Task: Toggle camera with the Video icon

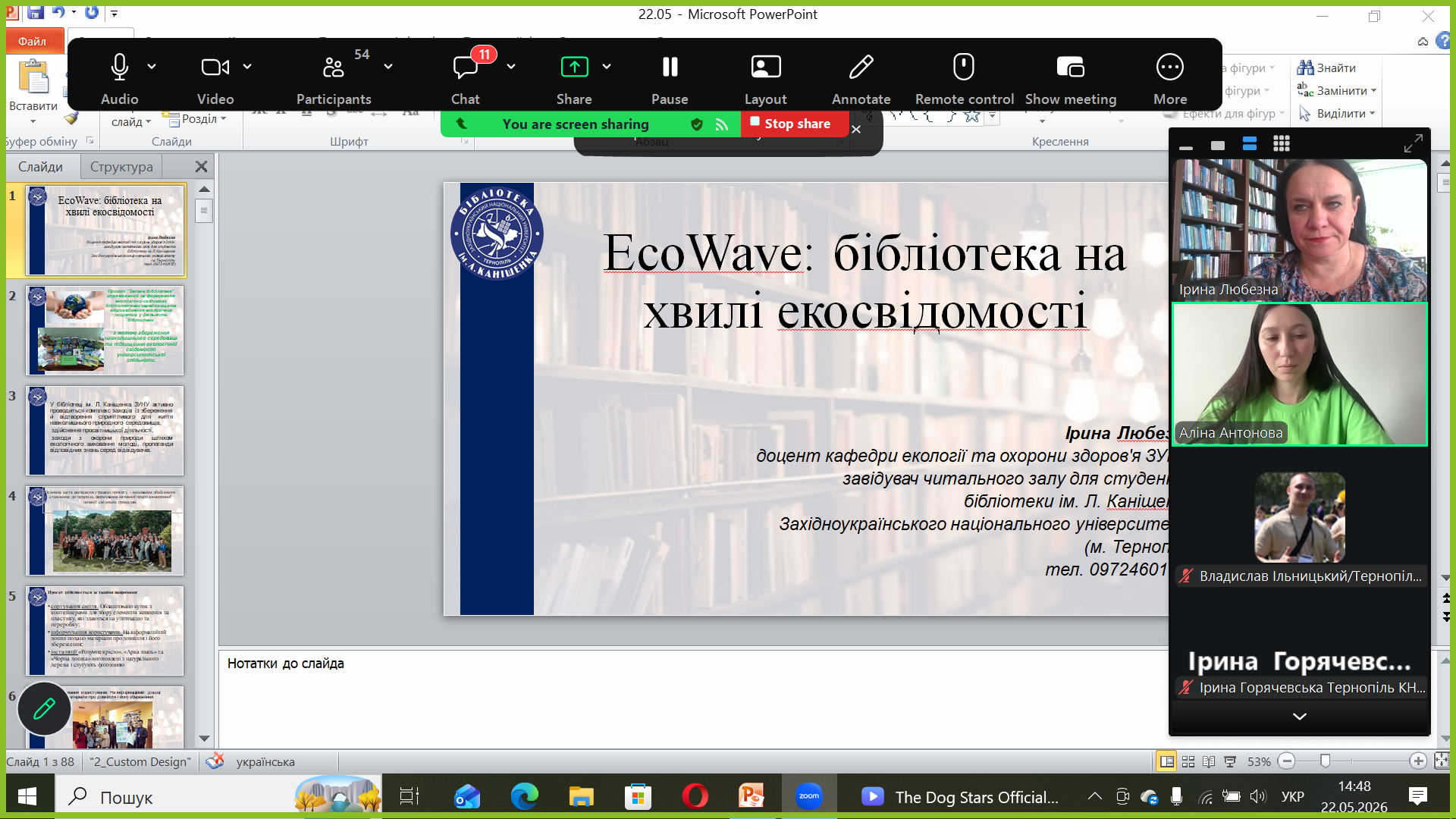Action: (215, 67)
